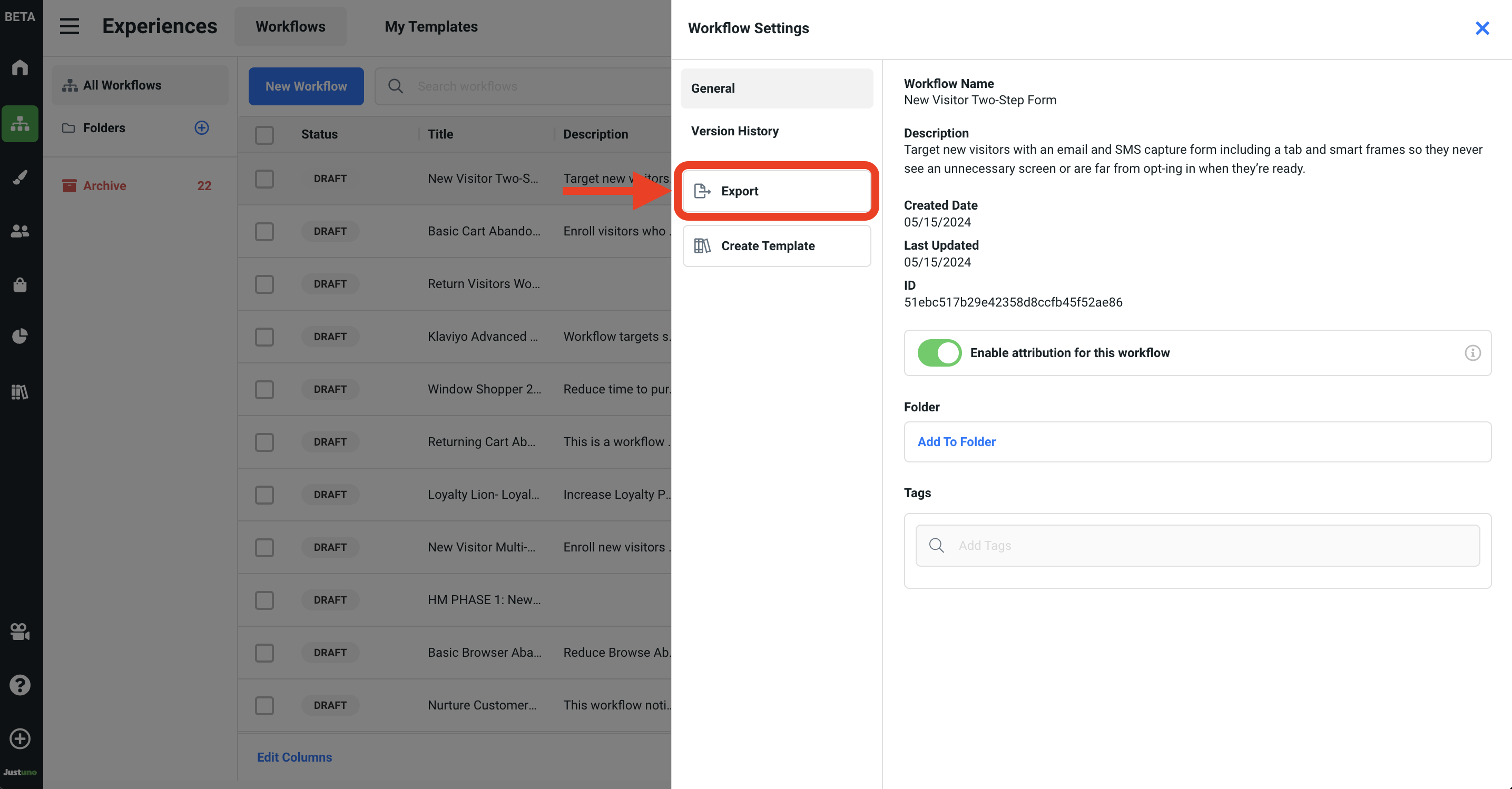Expand the hamburger navigation menu
Viewport: 1512px width, 789px height.
pos(69,26)
